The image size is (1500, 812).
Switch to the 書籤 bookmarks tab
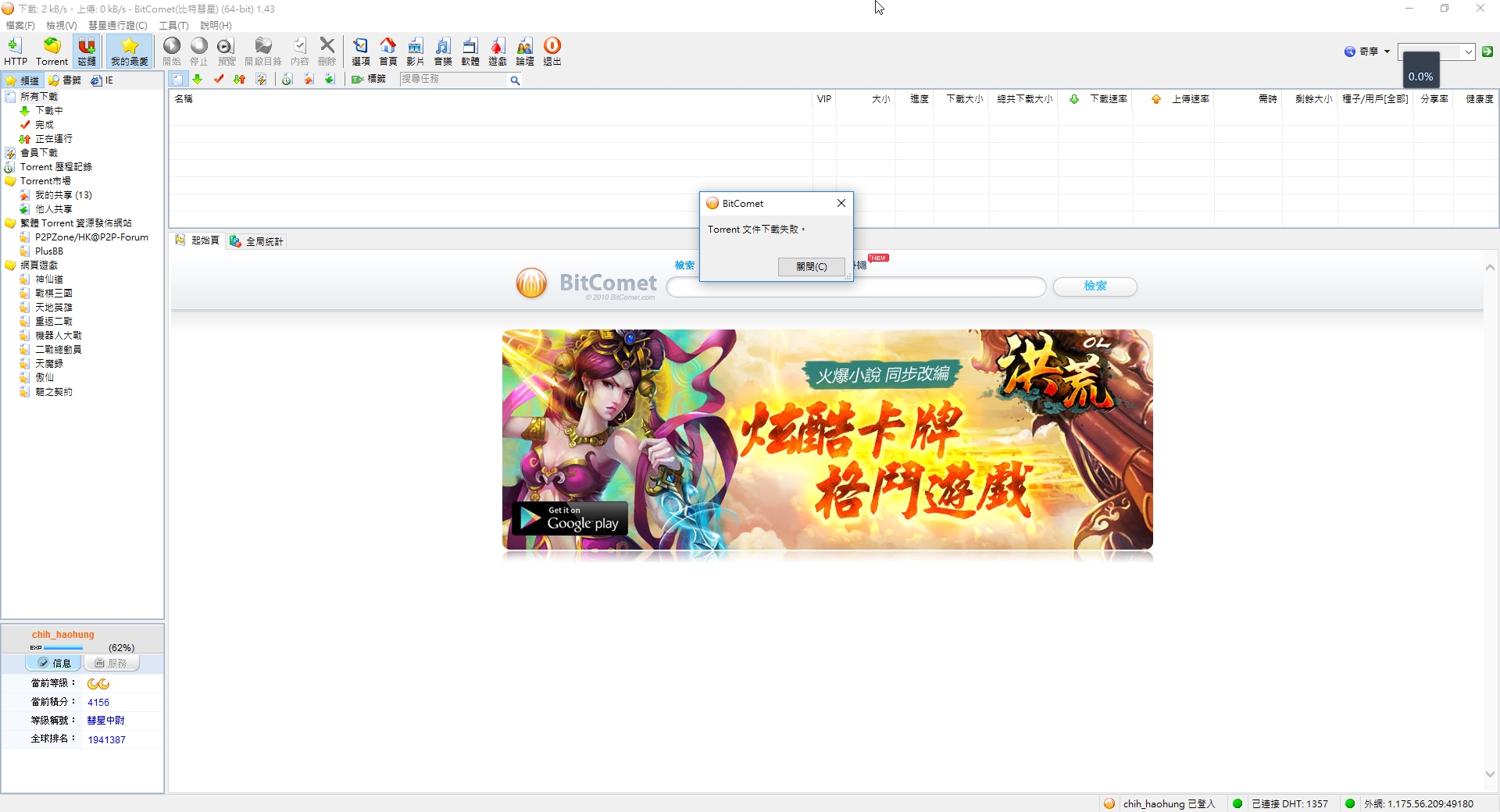point(65,80)
